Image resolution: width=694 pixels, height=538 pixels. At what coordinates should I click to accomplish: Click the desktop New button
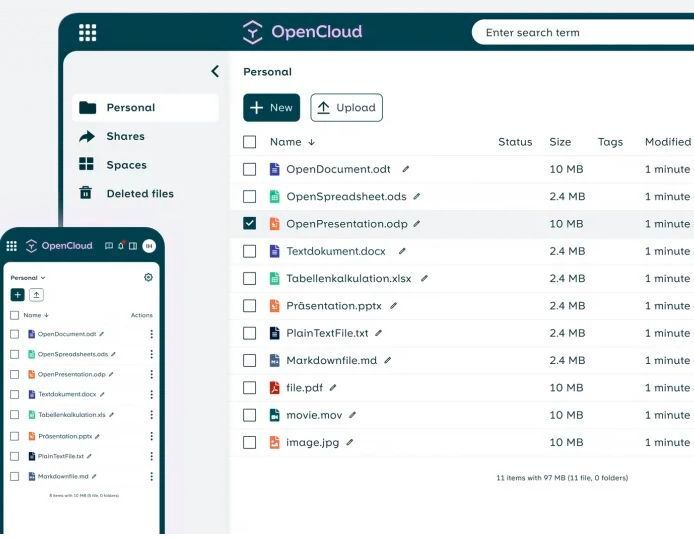[271, 108]
